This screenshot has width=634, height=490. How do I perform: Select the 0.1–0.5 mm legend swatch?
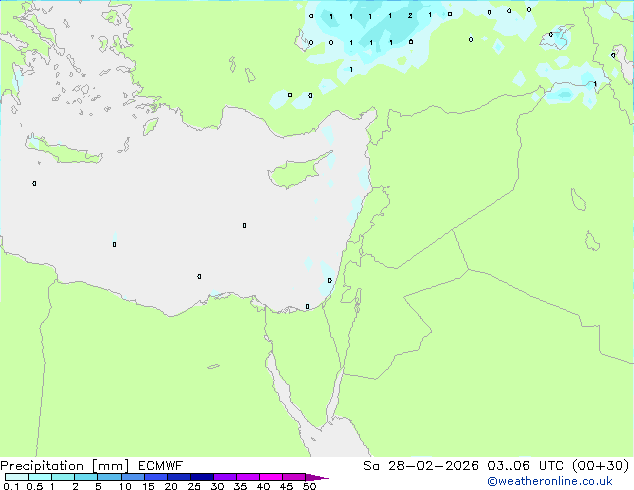click(17, 477)
